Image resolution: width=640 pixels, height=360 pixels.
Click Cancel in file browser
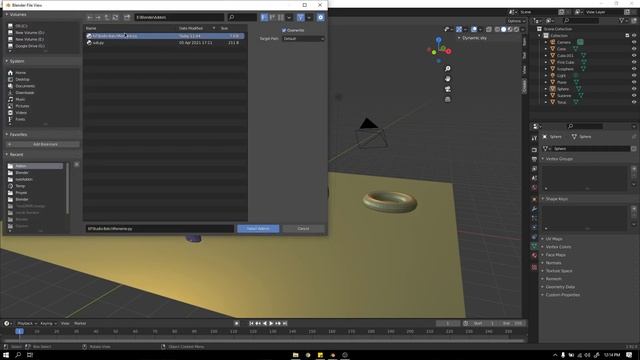coord(303,229)
